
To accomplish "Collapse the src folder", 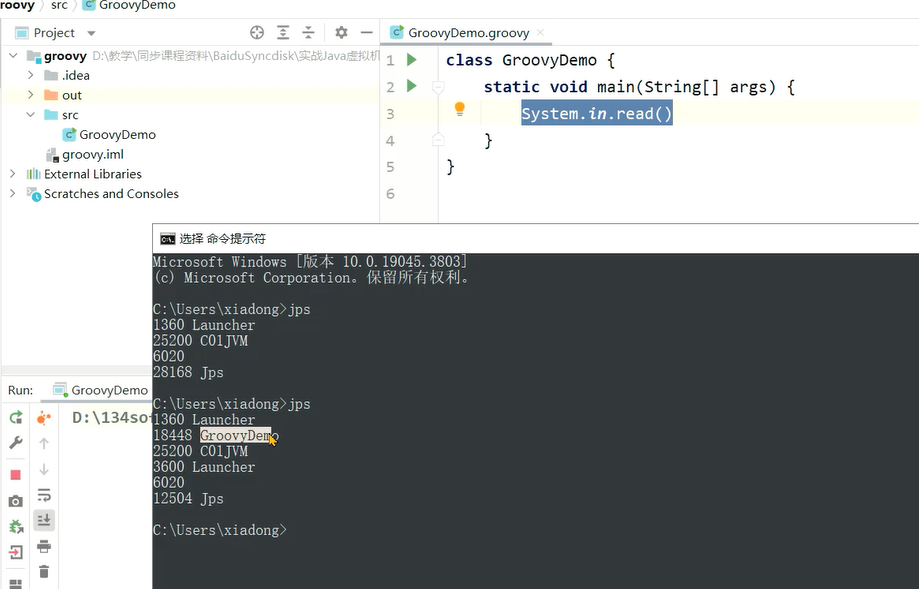I will 31,115.
